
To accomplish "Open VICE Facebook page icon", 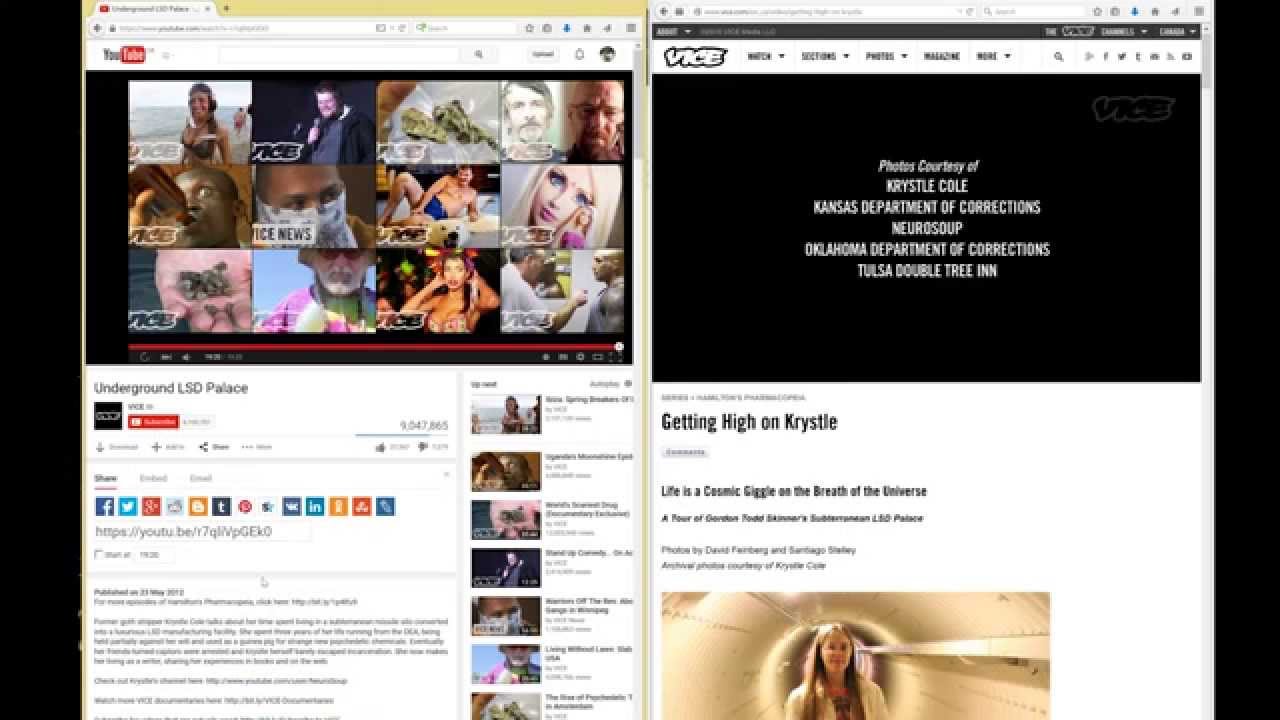I will coord(1106,57).
